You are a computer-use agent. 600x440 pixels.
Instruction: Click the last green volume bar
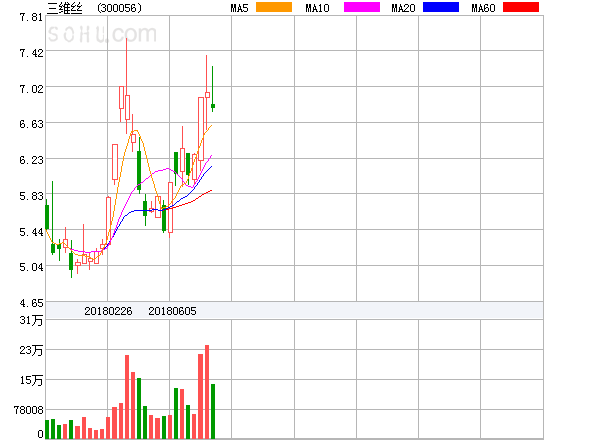coord(213,411)
